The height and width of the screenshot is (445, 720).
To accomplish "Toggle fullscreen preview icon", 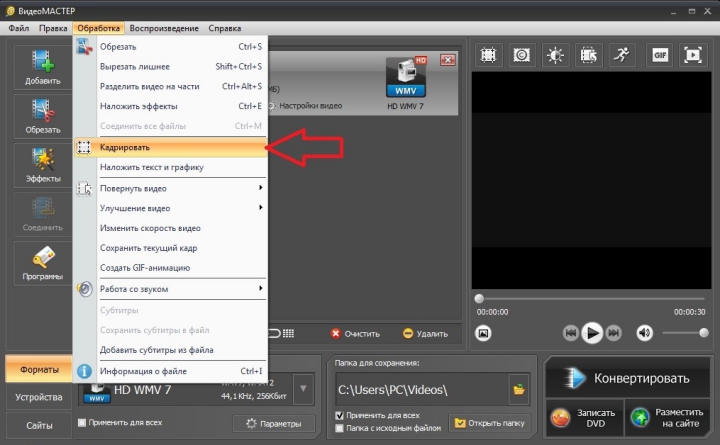I will [692, 54].
